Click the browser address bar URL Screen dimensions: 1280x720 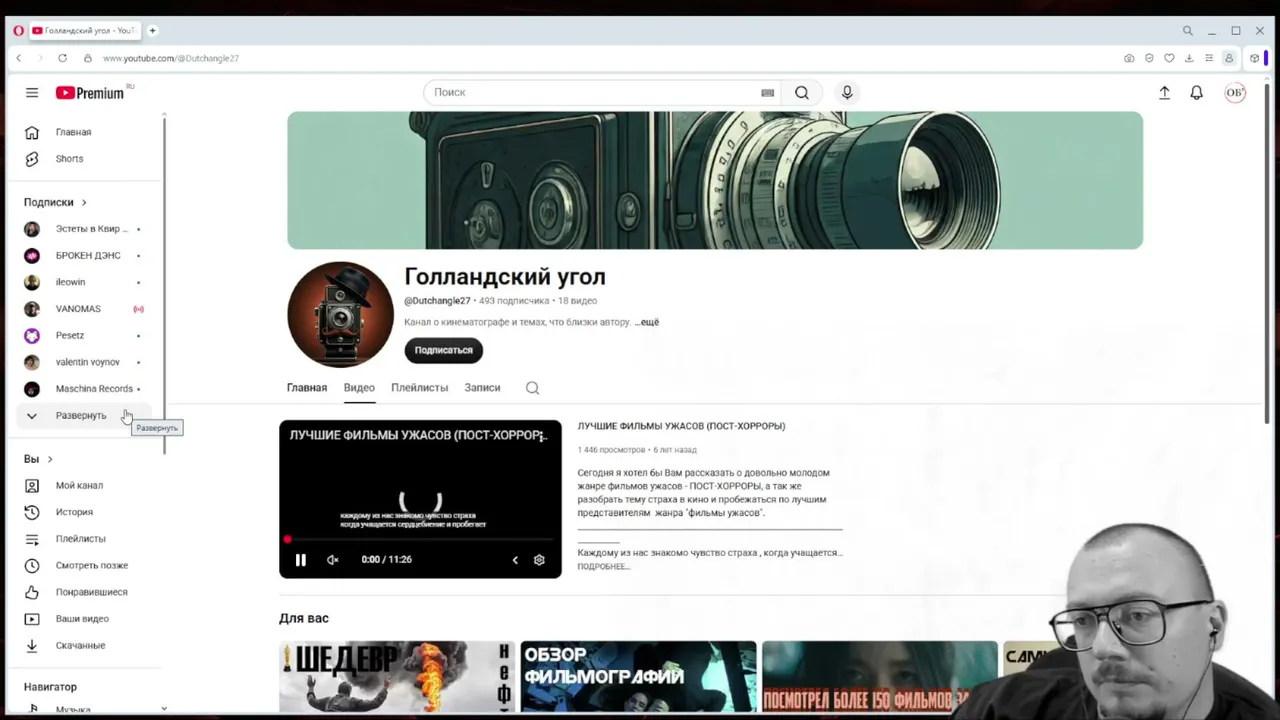pyautogui.click(x=170, y=58)
